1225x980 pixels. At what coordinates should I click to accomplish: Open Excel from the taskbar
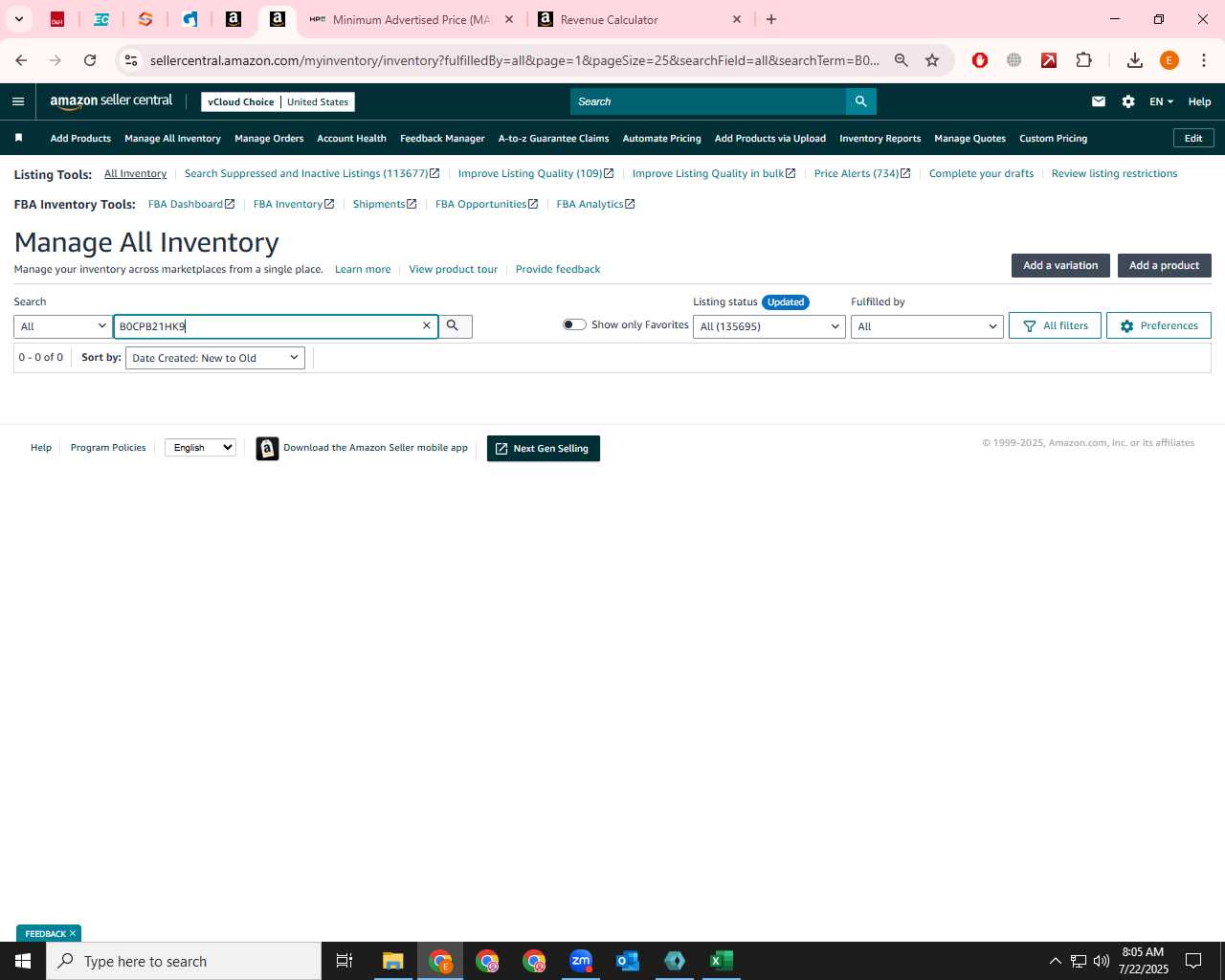coord(722,961)
